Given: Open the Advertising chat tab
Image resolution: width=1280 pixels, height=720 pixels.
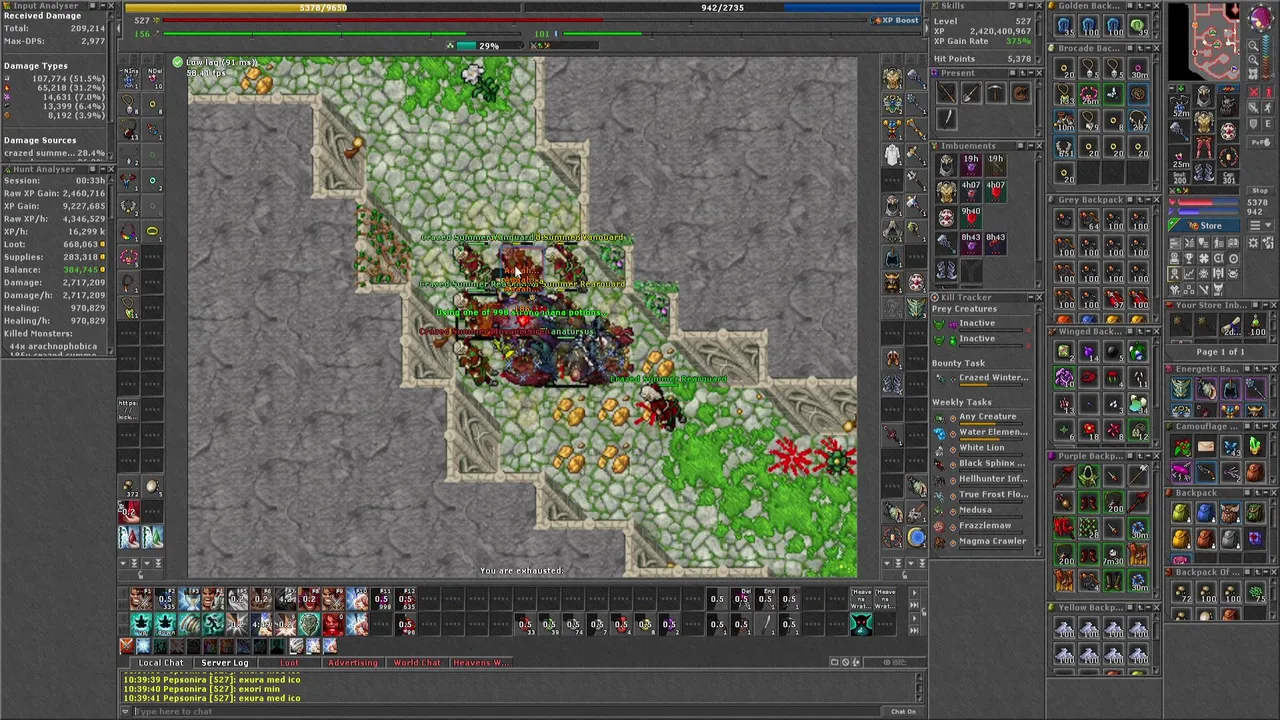Looking at the screenshot, I should click(353, 663).
